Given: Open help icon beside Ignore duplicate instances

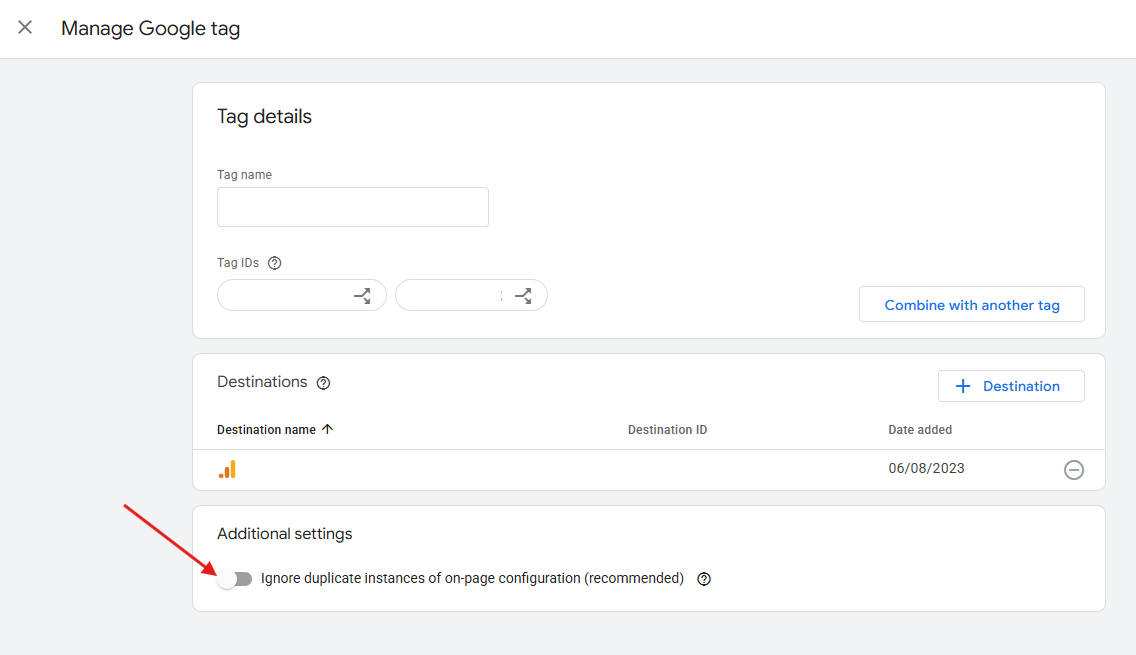Looking at the screenshot, I should [x=704, y=579].
